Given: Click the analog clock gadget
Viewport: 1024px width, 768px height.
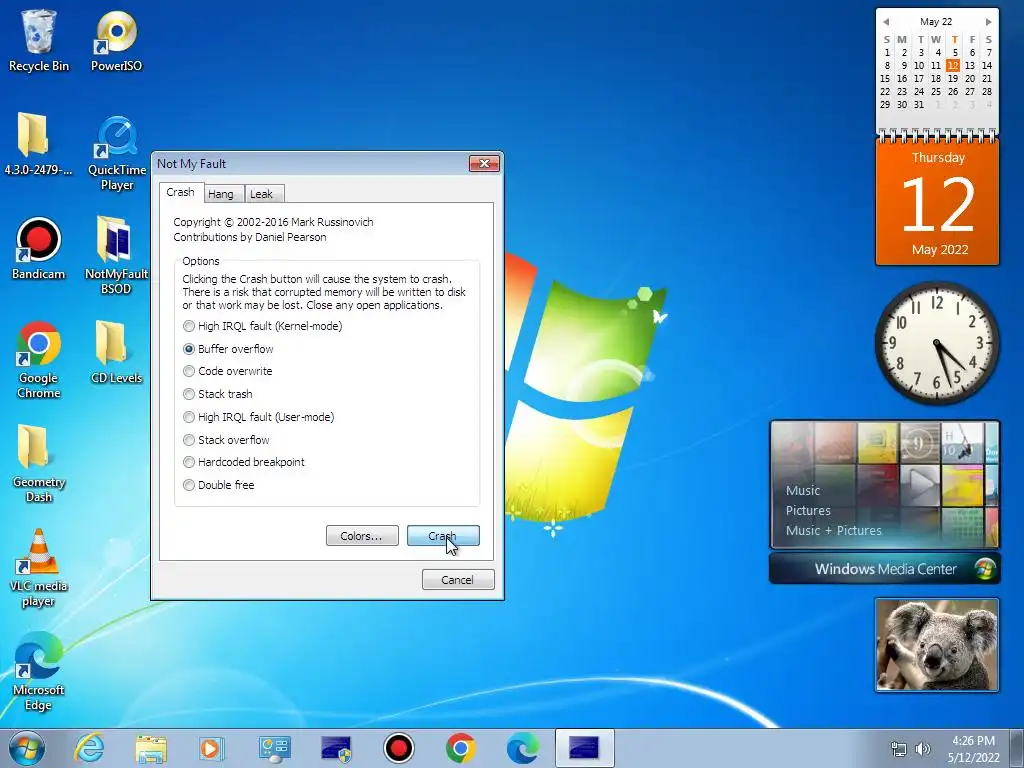Looking at the screenshot, I should (x=936, y=343).
